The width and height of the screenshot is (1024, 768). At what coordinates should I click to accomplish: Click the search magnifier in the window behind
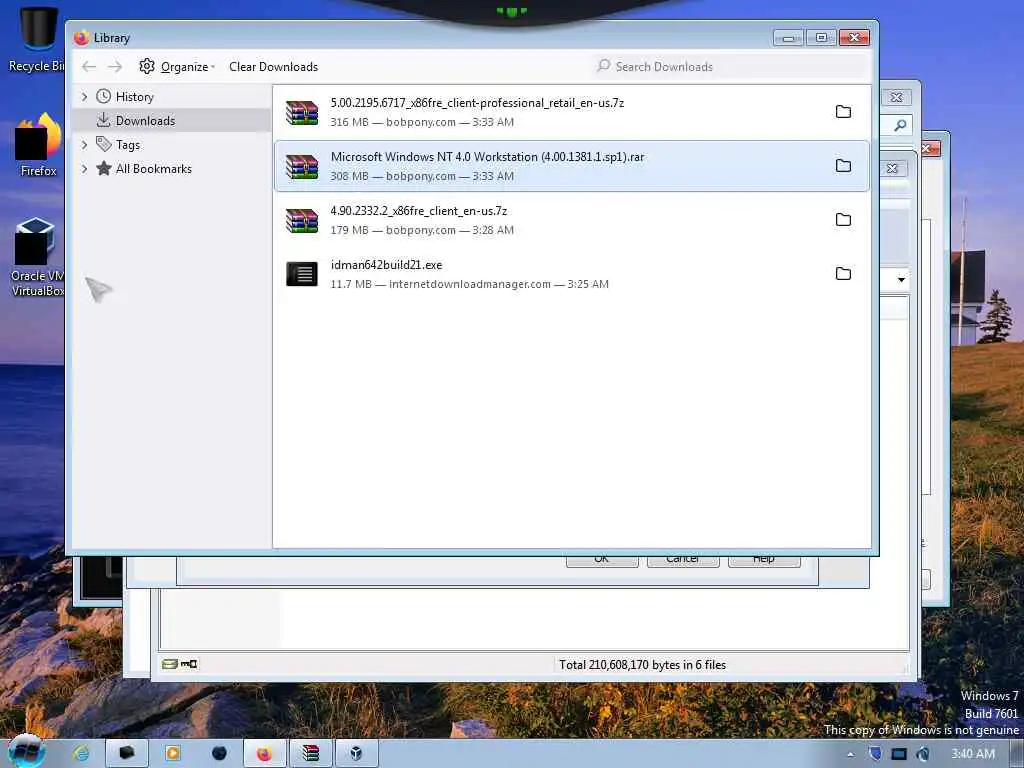pyautogui.click(x=900, y=125)
